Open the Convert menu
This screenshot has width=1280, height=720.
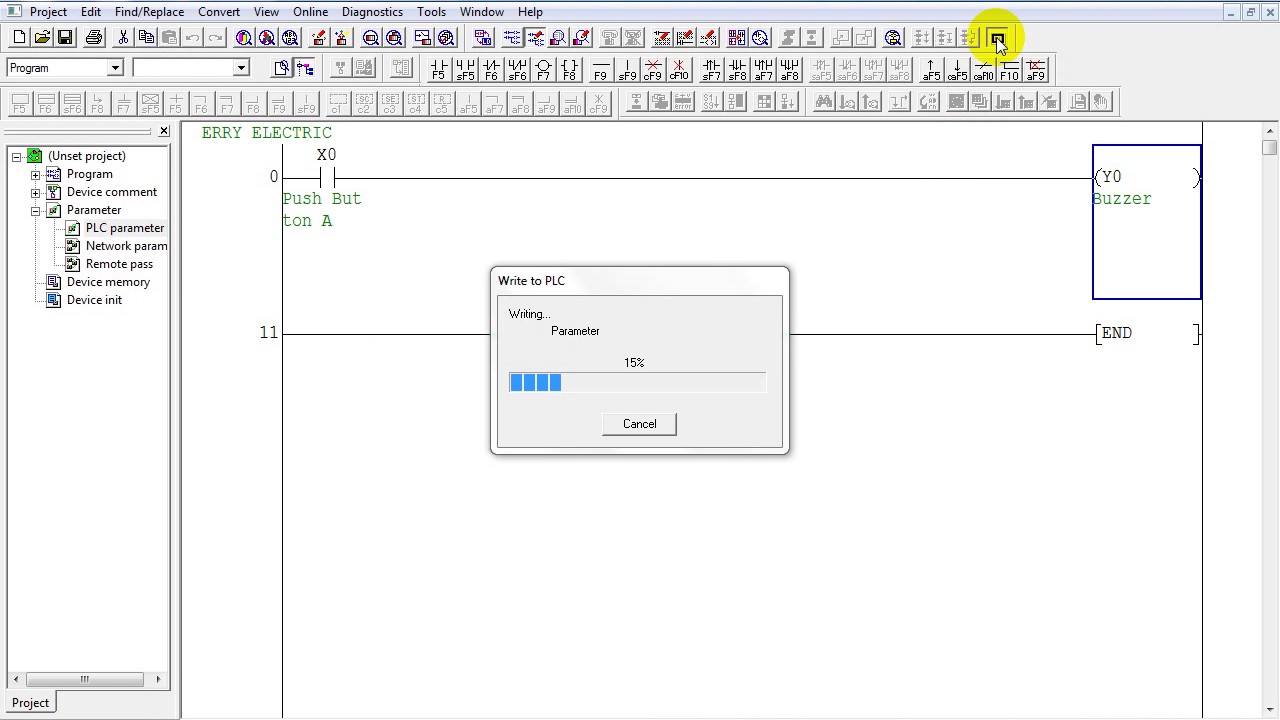pyautogui.click(x=219, y=12)
